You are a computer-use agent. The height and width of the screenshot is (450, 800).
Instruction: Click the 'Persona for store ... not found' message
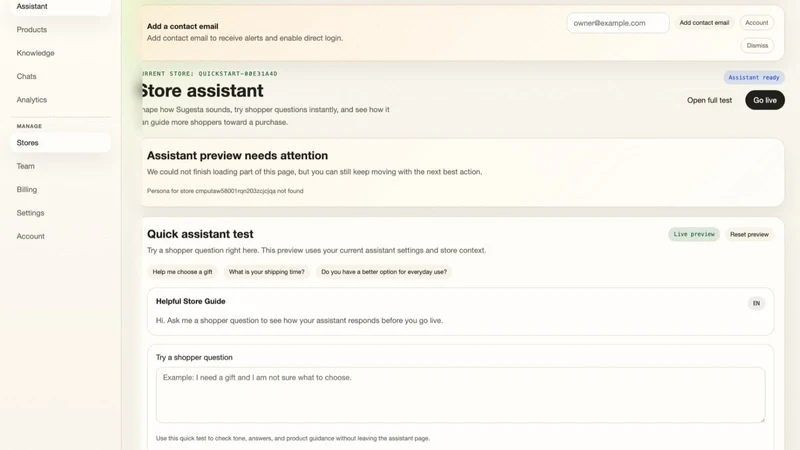pos(225,191)
